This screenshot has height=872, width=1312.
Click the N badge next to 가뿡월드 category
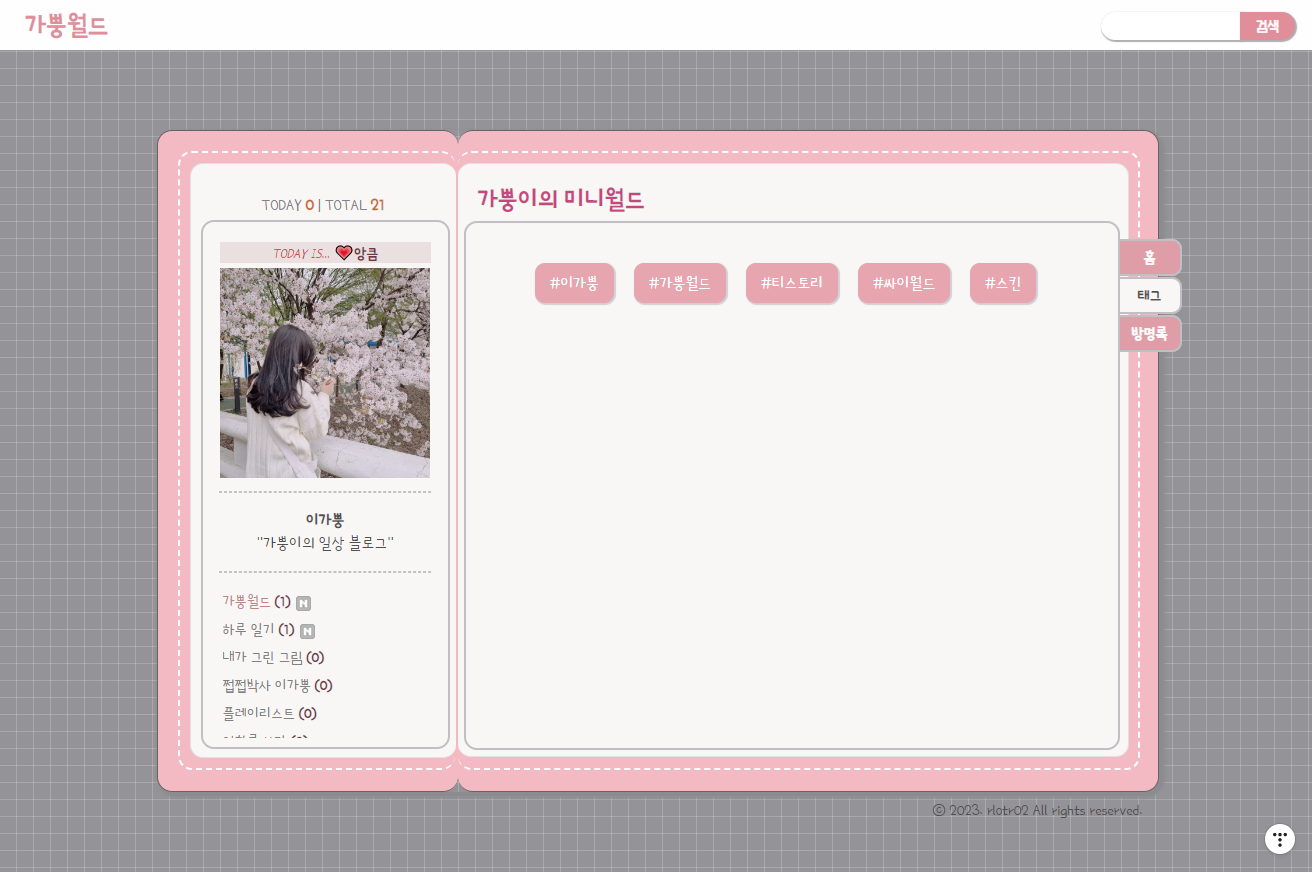pyautogui.click(x=303, y=602)
